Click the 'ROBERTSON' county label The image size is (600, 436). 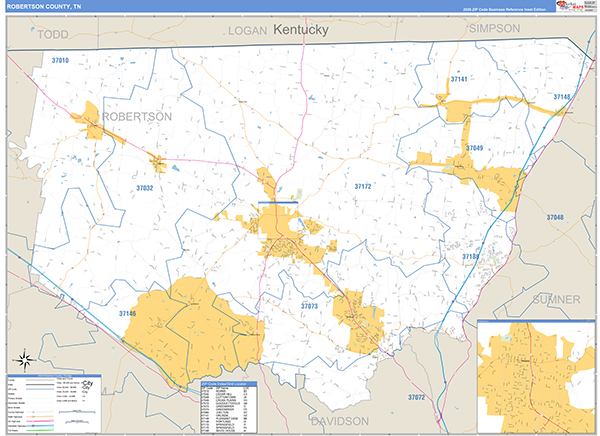pyautogui.click(x=137, y=117)
